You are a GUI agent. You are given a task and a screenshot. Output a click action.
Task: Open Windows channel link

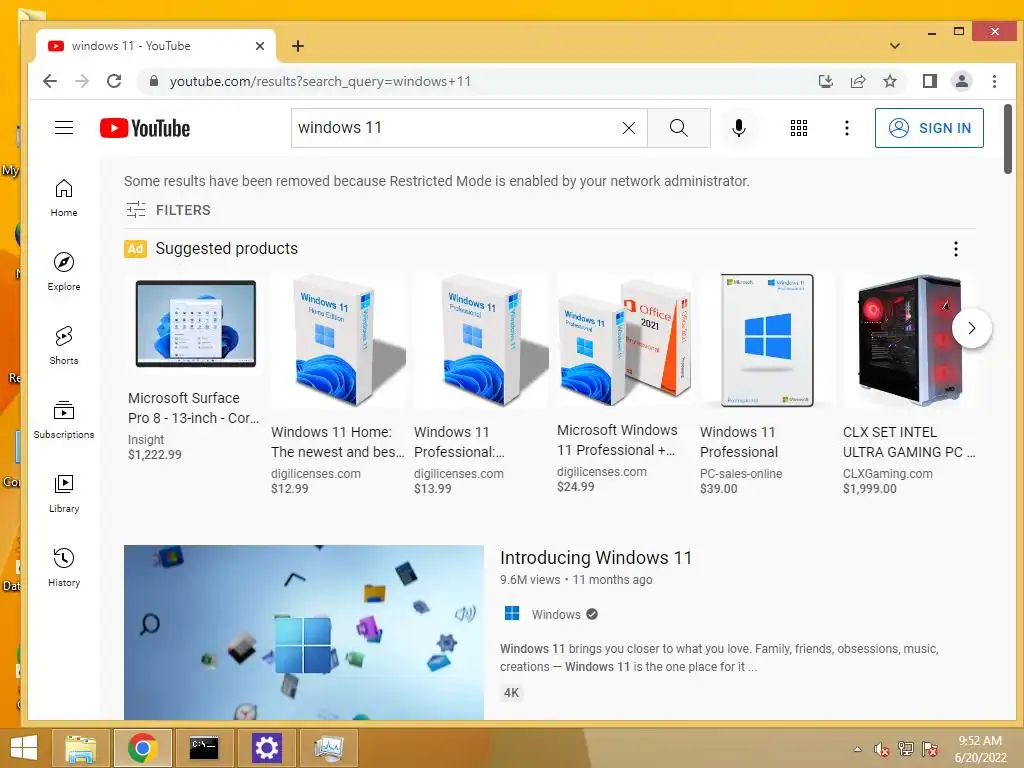555,615
